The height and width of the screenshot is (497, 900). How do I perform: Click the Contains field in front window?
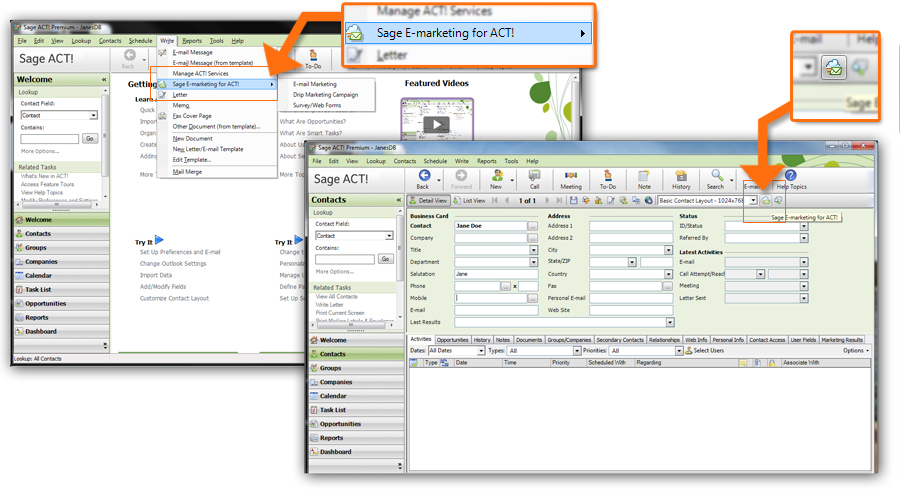coord(344,259)
